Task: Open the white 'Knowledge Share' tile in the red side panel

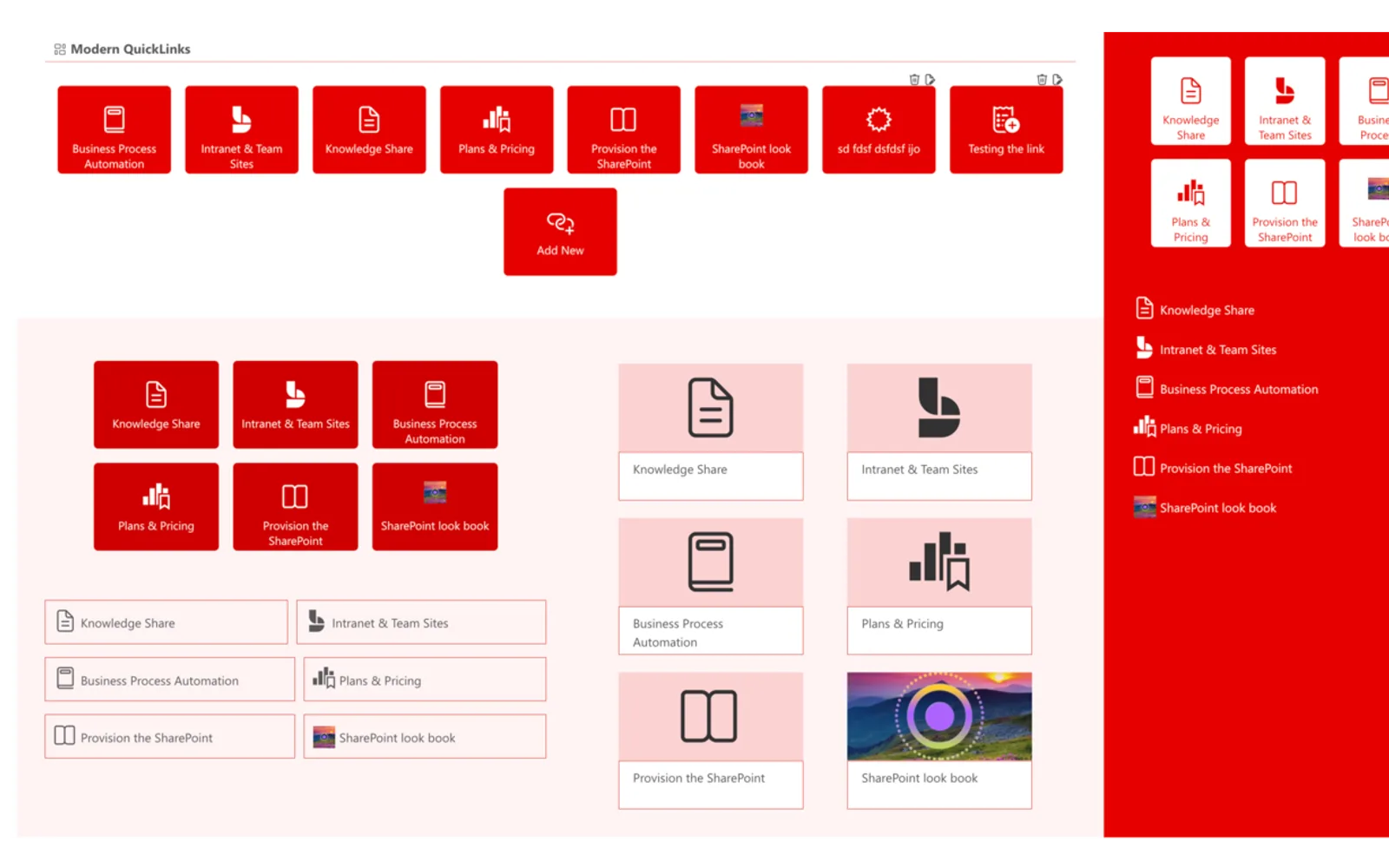Action: coord(1191,101)
